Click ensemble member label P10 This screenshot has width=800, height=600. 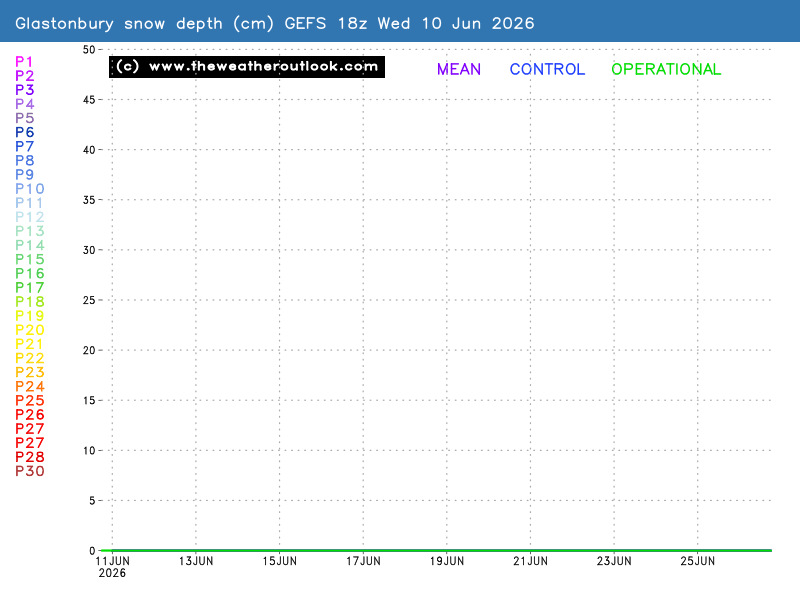click(x=30, y=189)
